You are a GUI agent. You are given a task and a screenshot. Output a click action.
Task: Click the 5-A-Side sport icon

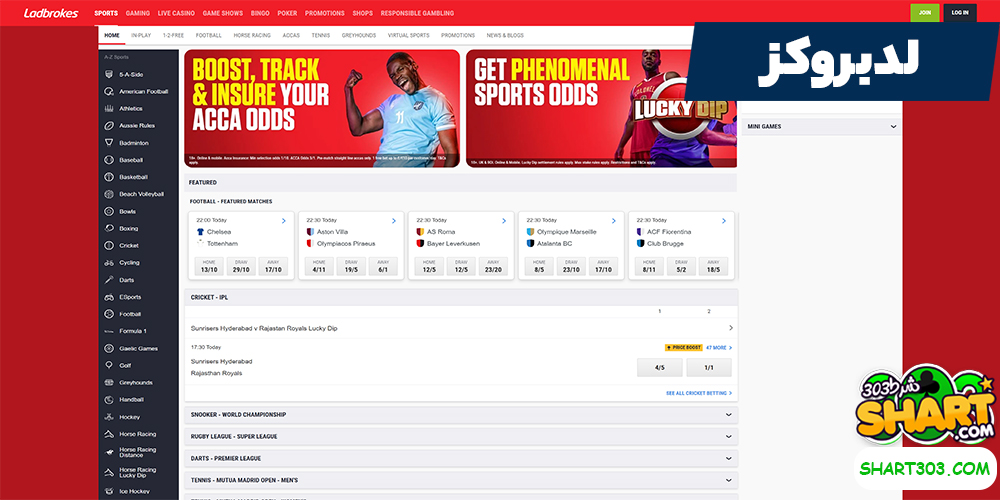click(x=109, y=75)
